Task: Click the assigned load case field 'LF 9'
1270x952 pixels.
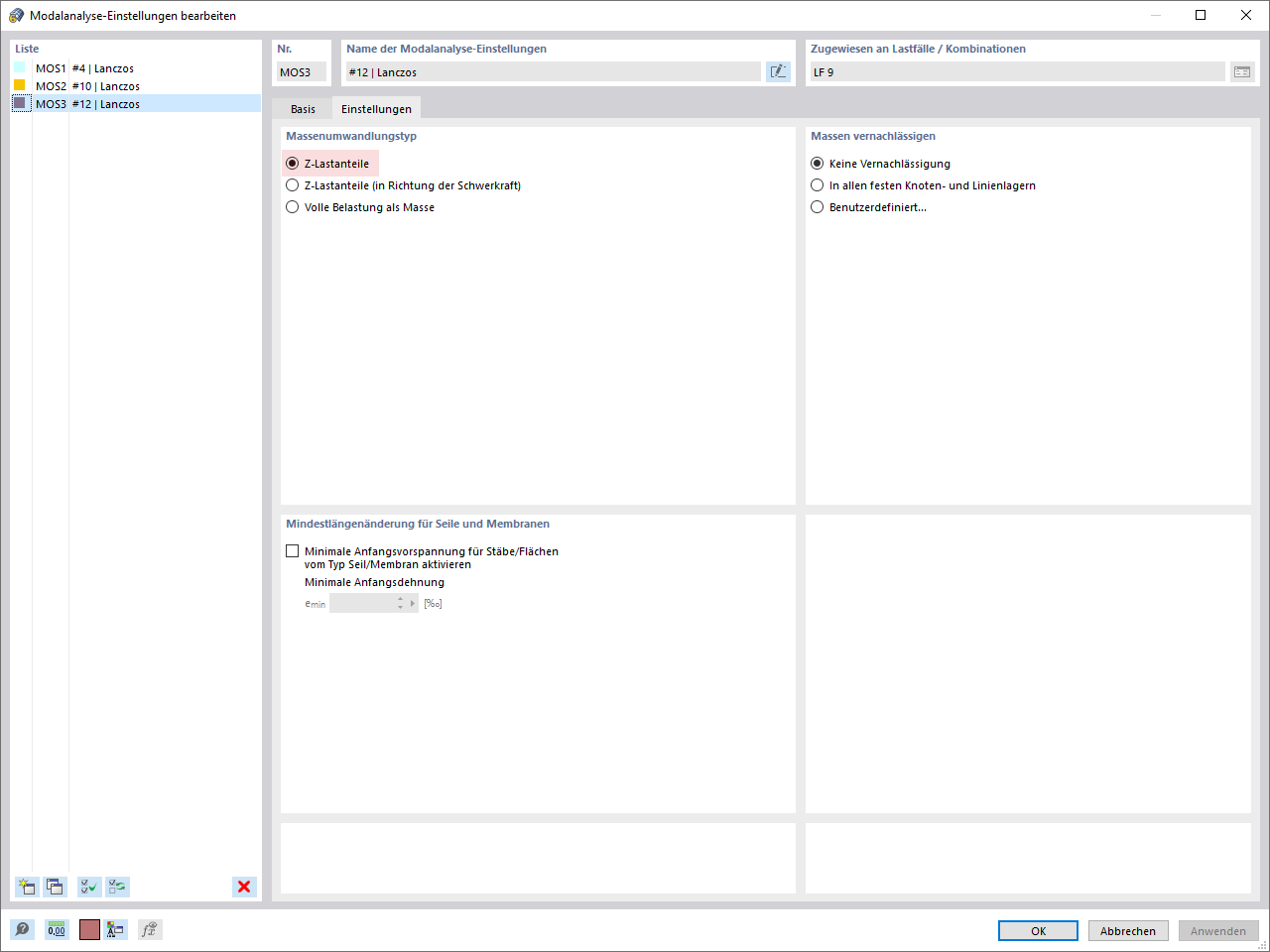Action: point(1017,71)
